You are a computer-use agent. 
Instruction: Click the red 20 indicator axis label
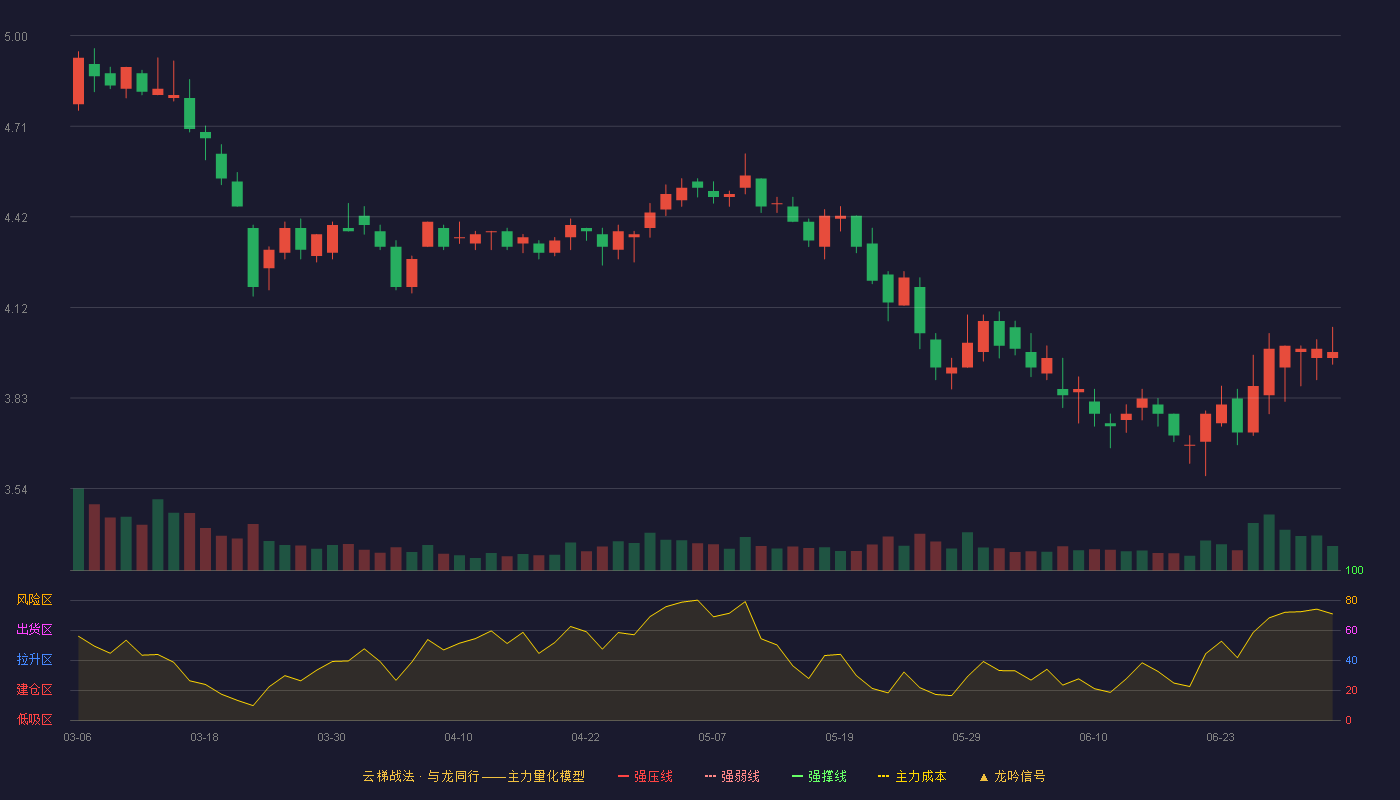pyautogui.click(x=1351, y=690)
